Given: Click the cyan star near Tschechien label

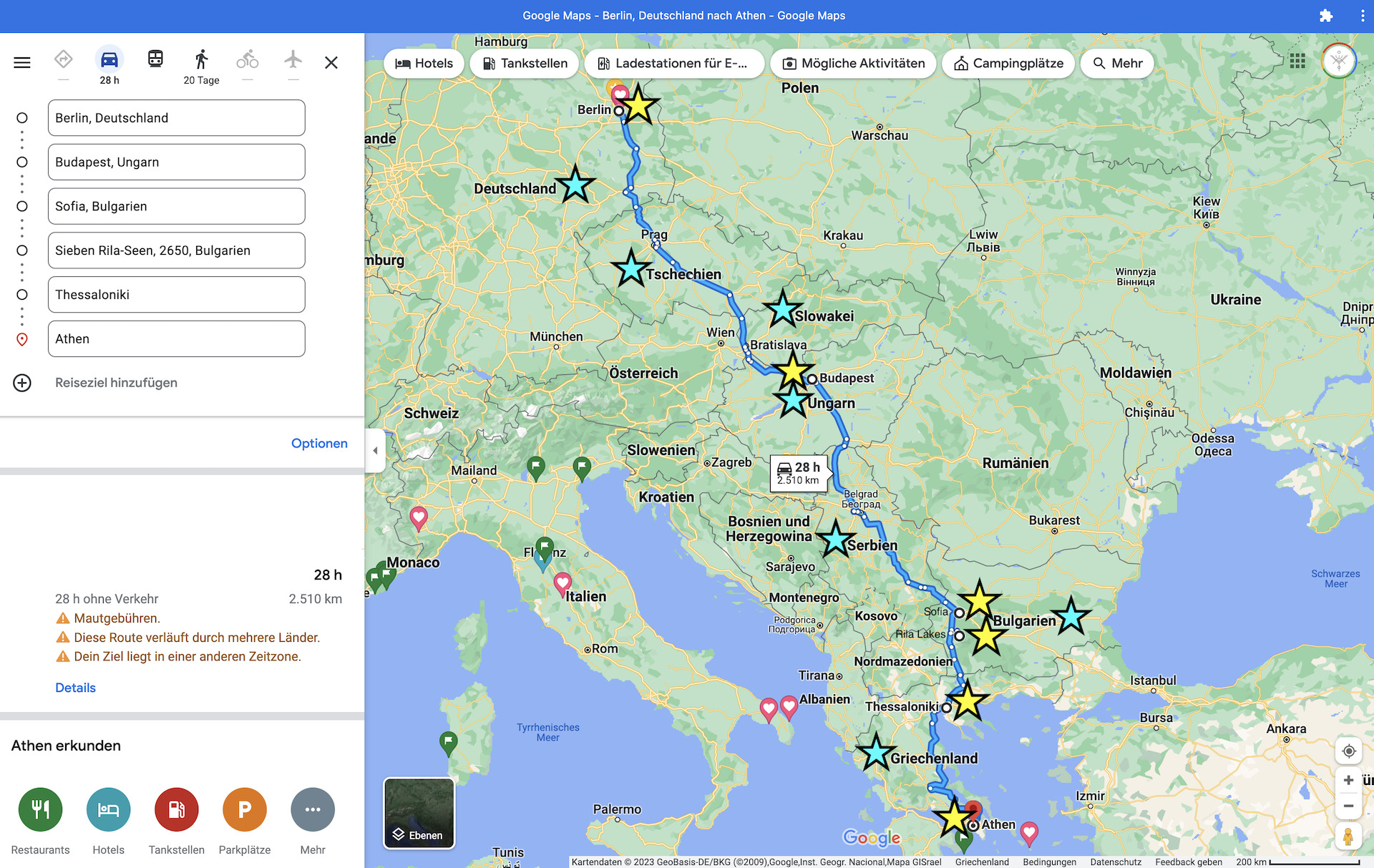Looking at the screenshot, I should [631, 268].
